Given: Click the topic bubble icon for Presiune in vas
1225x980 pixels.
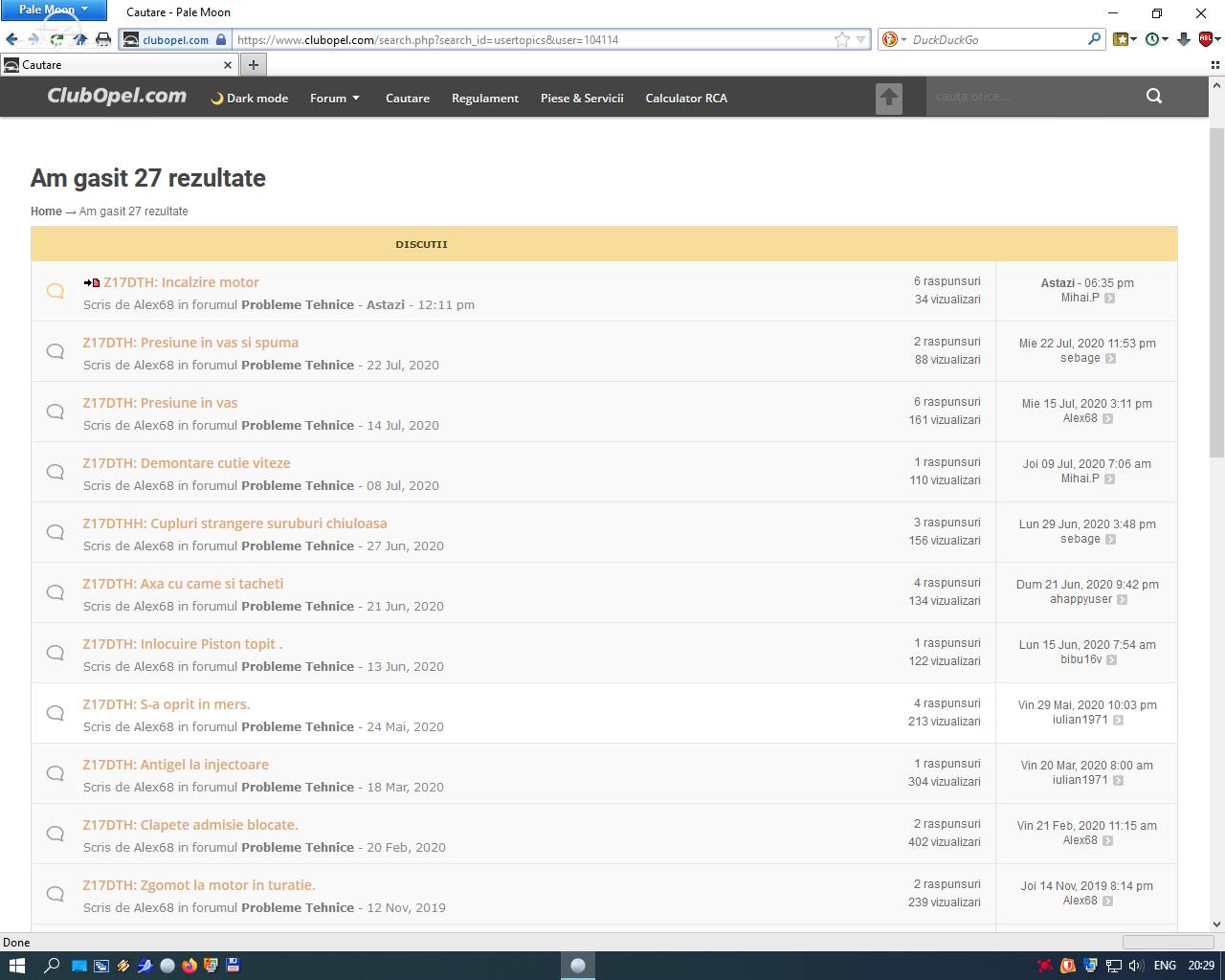Looking at the screenshot, I should [56, 412].
